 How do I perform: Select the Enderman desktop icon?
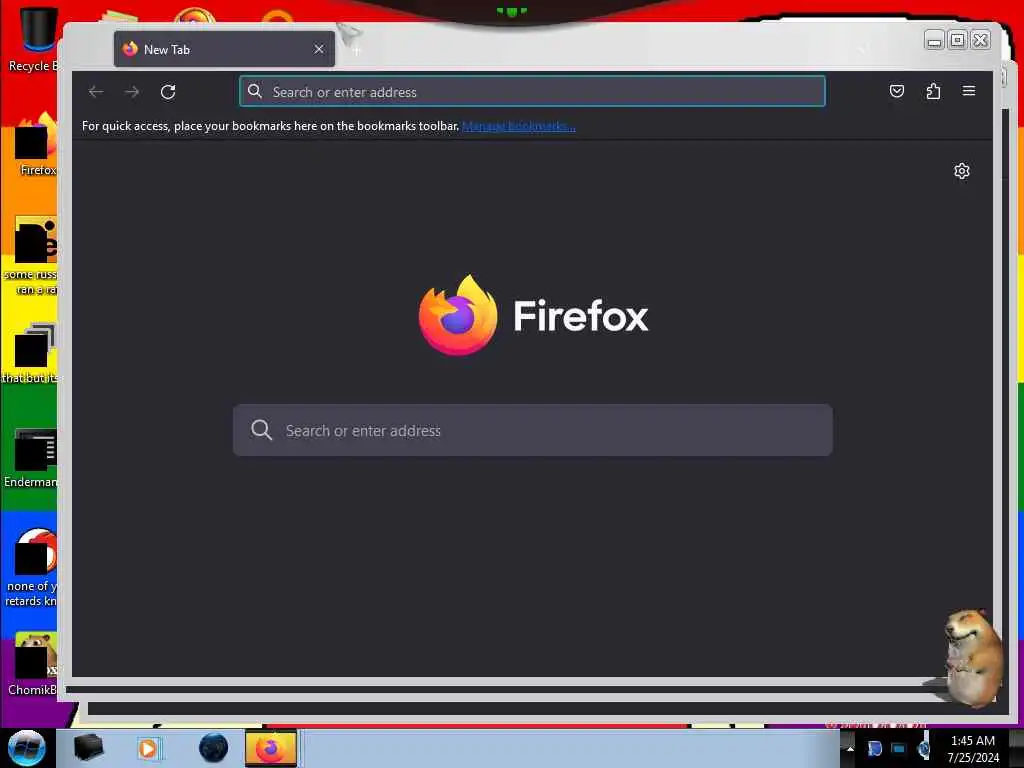31,458
